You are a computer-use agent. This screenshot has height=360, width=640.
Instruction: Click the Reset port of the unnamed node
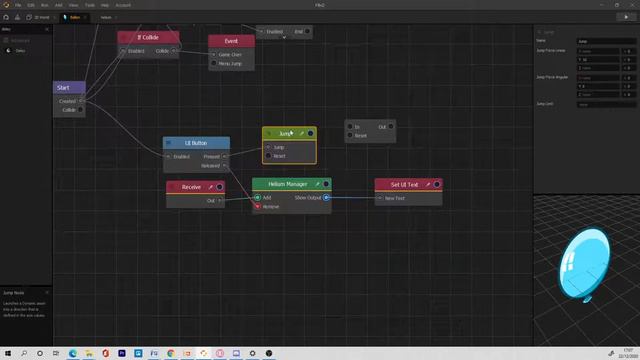pos(350,135)
